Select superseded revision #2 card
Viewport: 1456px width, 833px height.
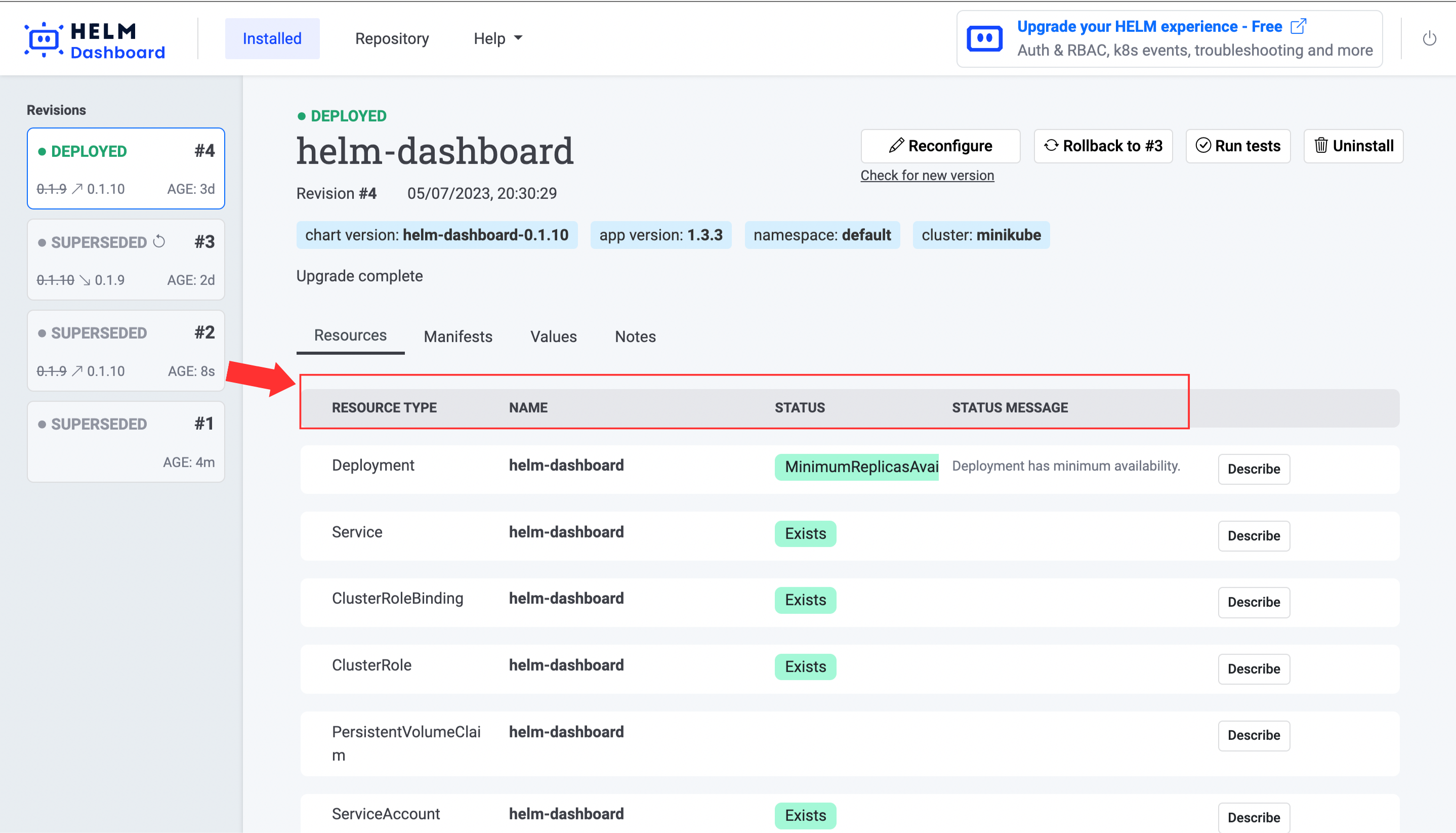(x=126, y=351)
